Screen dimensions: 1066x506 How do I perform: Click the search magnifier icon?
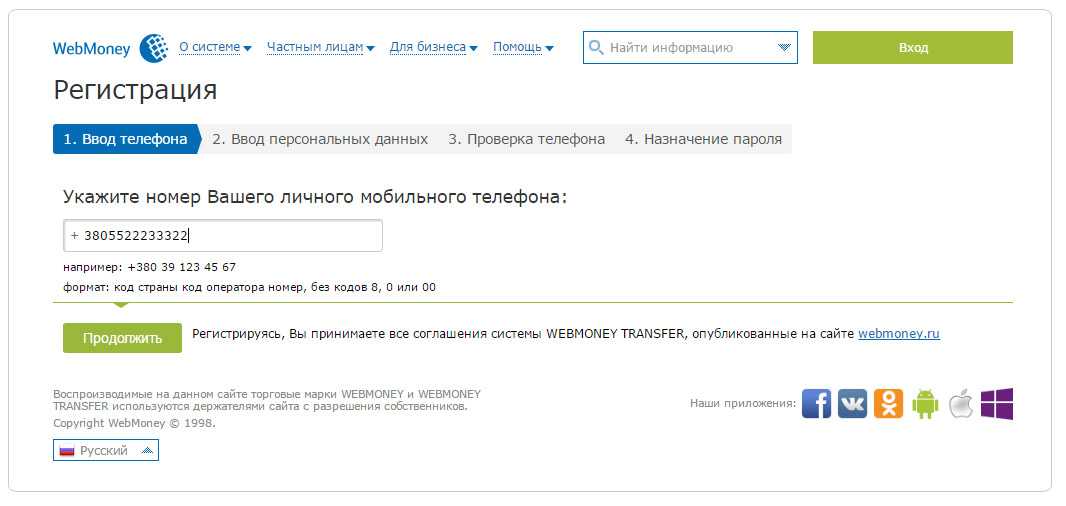pos(596,48)
